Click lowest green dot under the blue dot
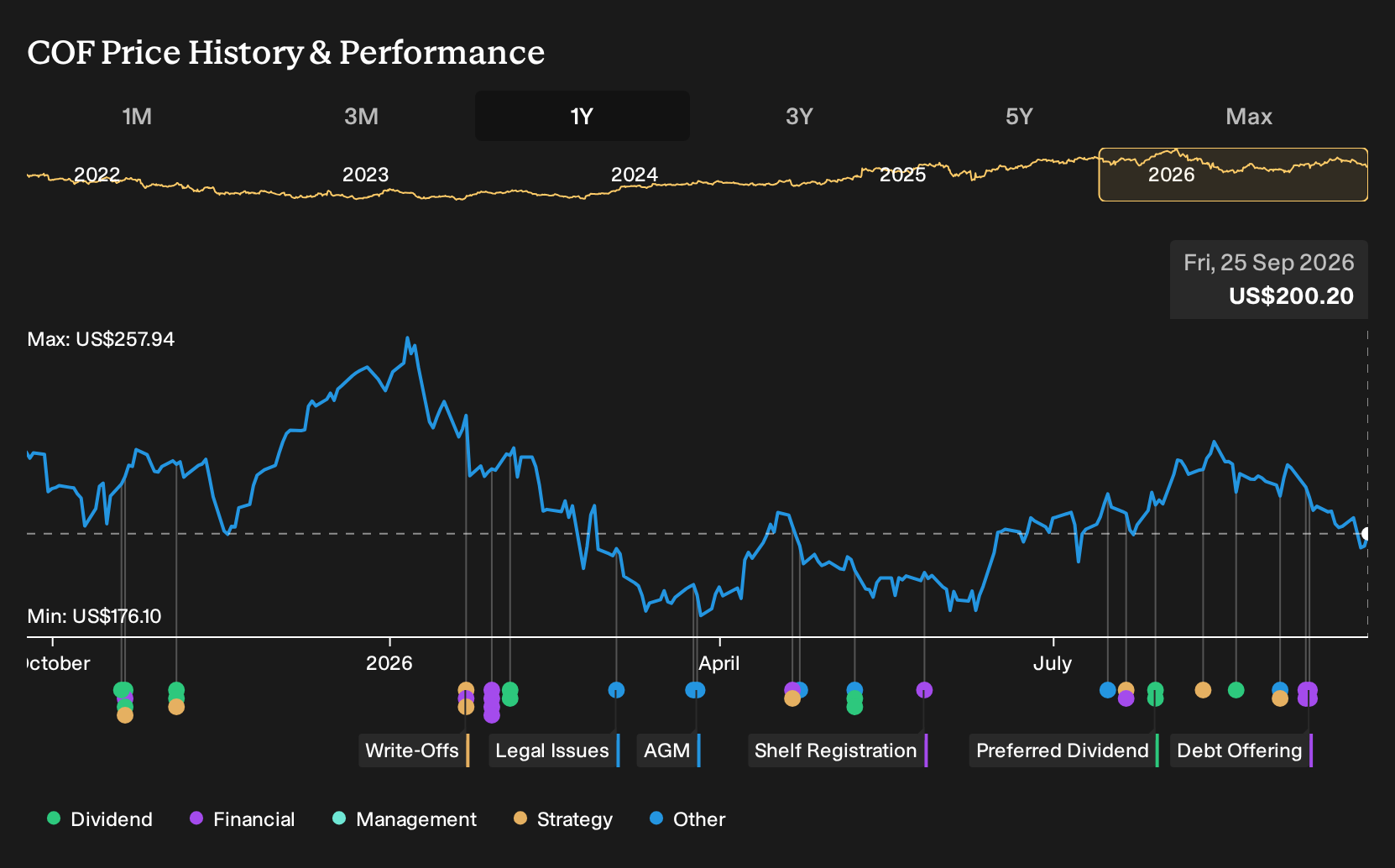The image size is (1395, 868). coord(854,707)
